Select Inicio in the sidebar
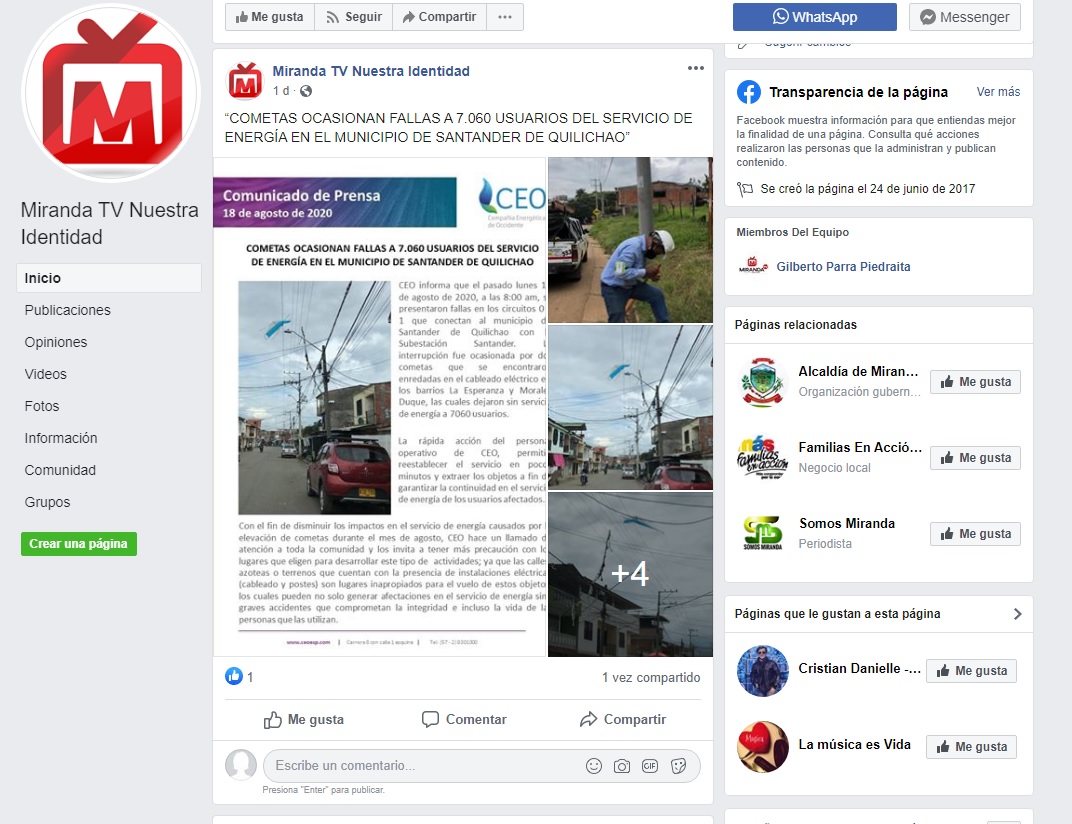The width and height of the screenshot is (1072, 824). click(x=109, y=278)
